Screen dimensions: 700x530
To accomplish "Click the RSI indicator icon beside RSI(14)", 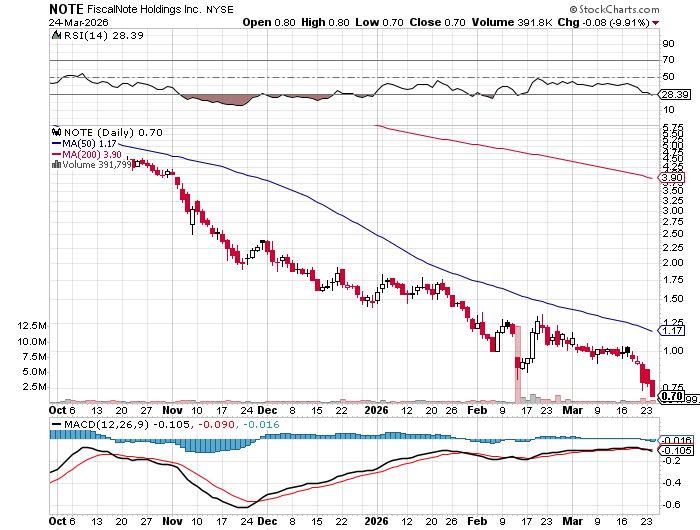I will (x=56, y=35).
